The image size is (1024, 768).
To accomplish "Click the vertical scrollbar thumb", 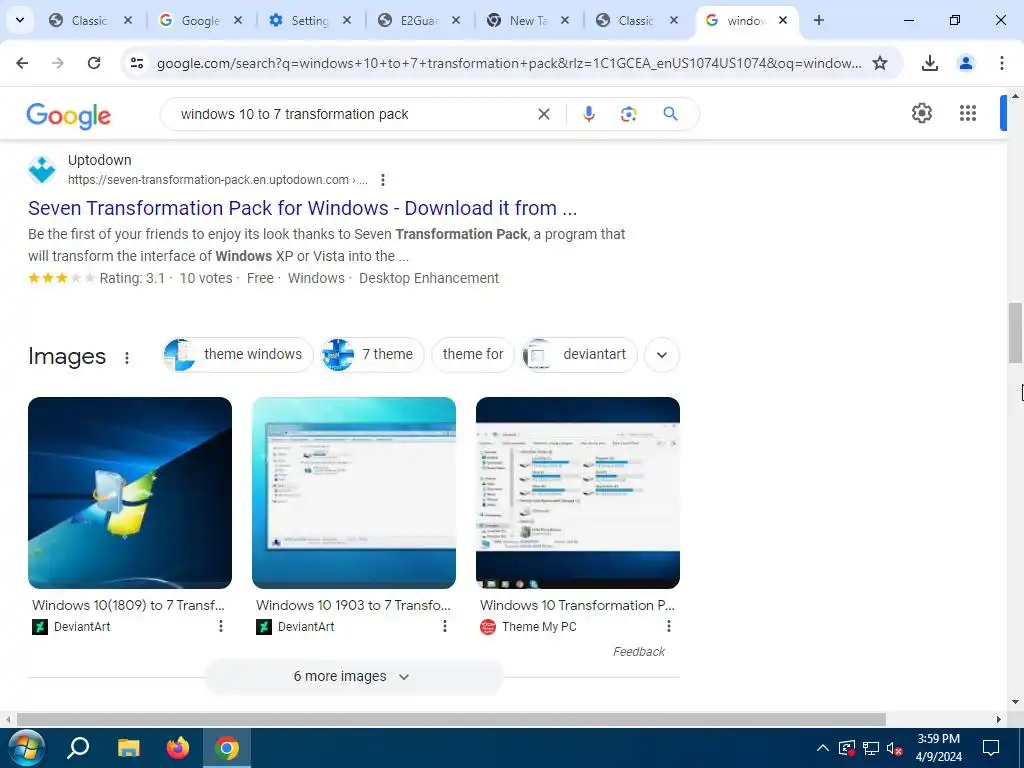I will (x=1015, y=332).
